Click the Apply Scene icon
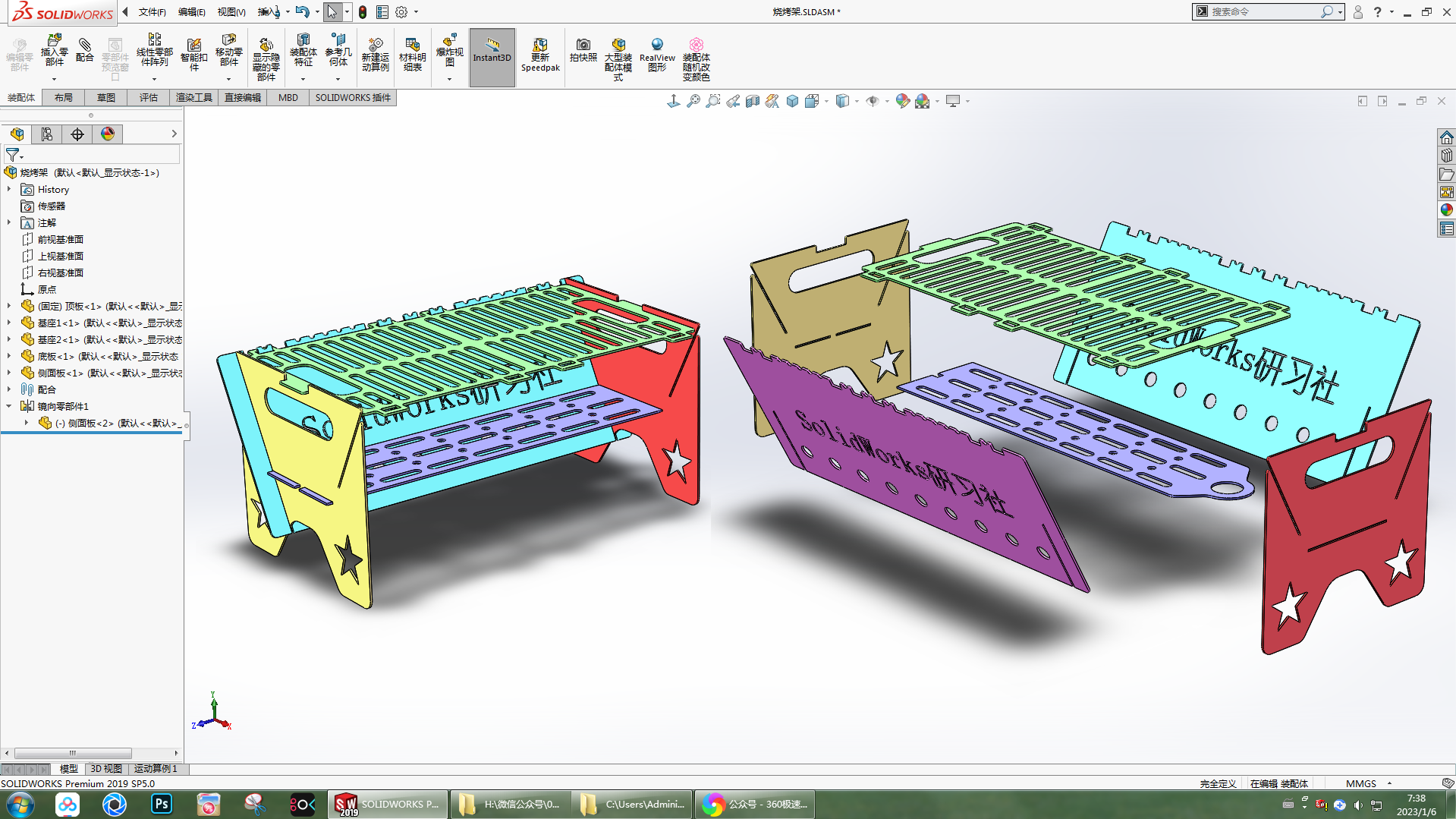Viewport: 1456px width, 819px height. tap(922, 101)
